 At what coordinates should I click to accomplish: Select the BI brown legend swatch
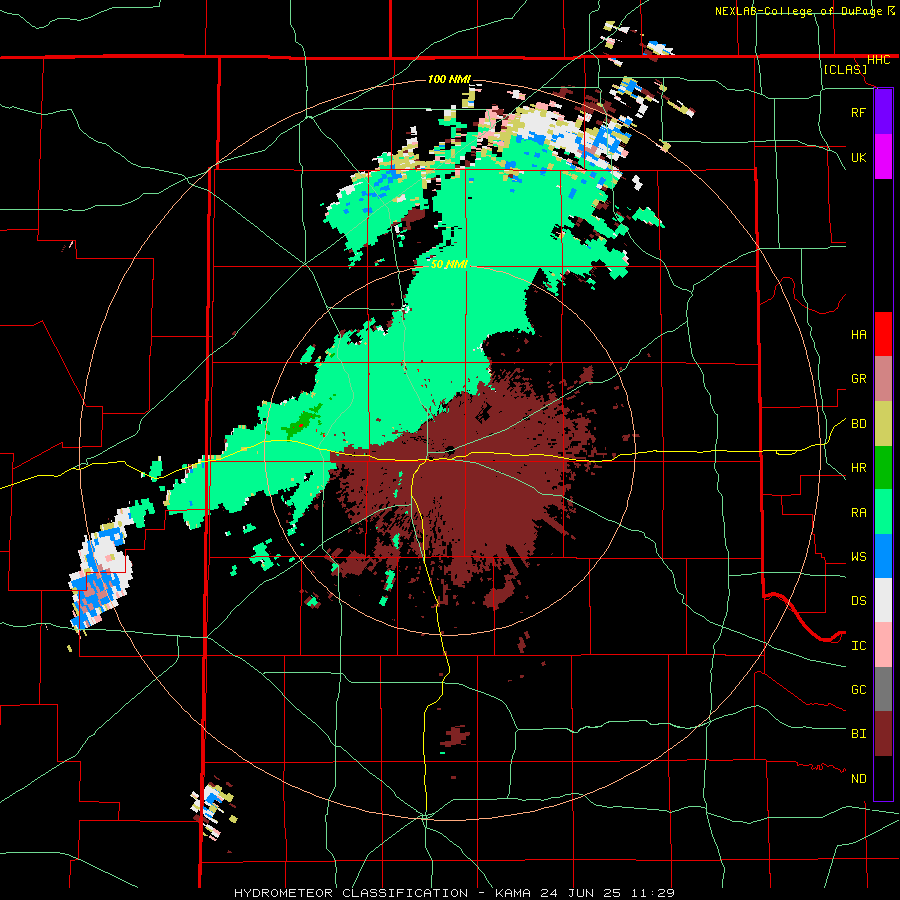coord(883,734)
